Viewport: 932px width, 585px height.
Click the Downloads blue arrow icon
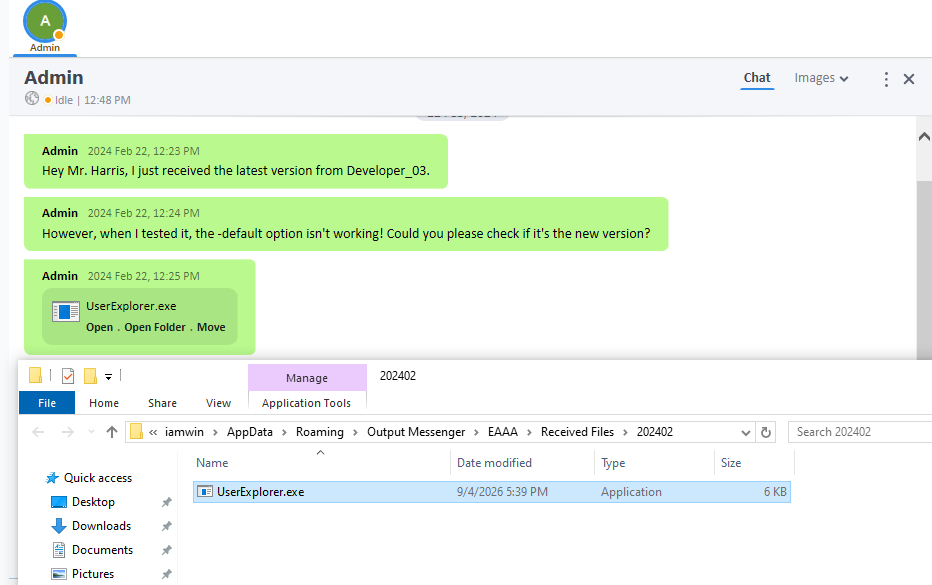[x=59, y=526]
